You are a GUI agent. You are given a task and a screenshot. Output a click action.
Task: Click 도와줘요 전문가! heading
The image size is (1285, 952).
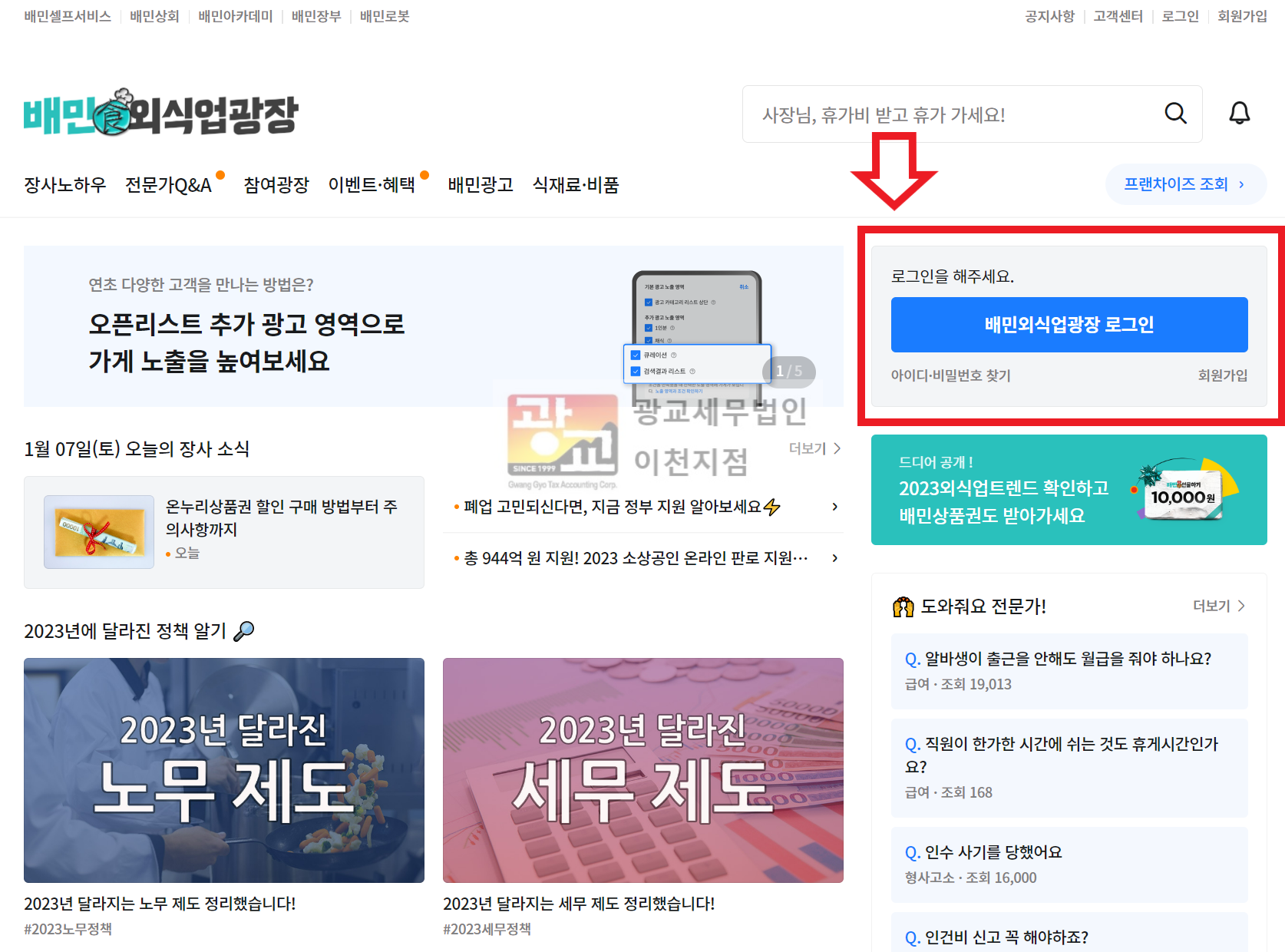click(983, 607)
